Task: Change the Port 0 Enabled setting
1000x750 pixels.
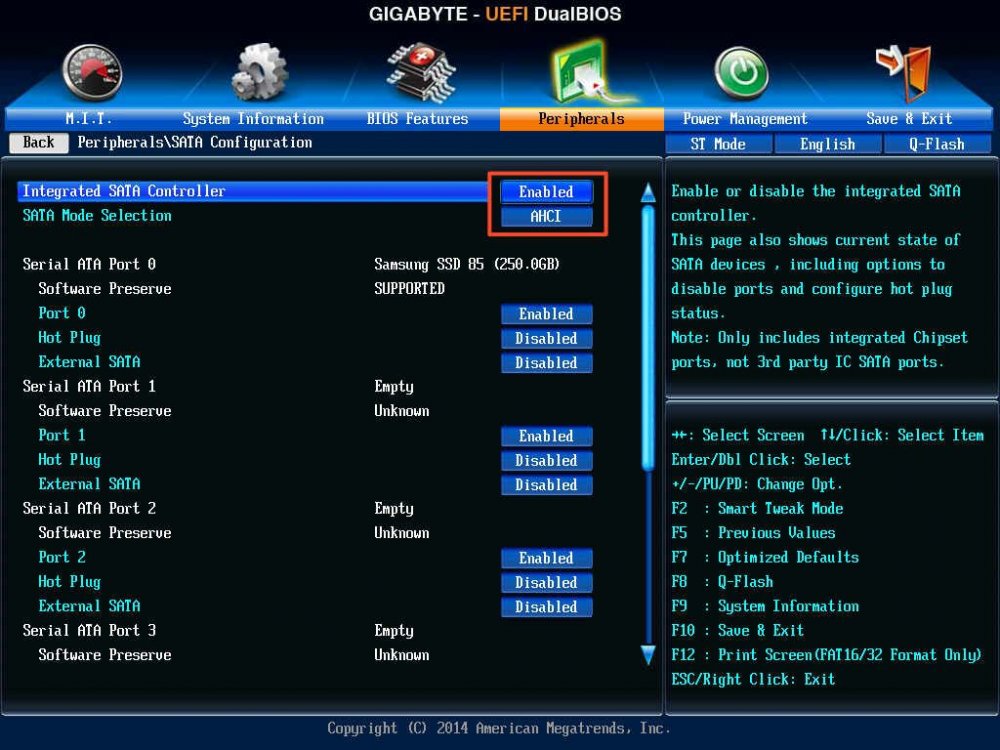Action: pos(546,314)
